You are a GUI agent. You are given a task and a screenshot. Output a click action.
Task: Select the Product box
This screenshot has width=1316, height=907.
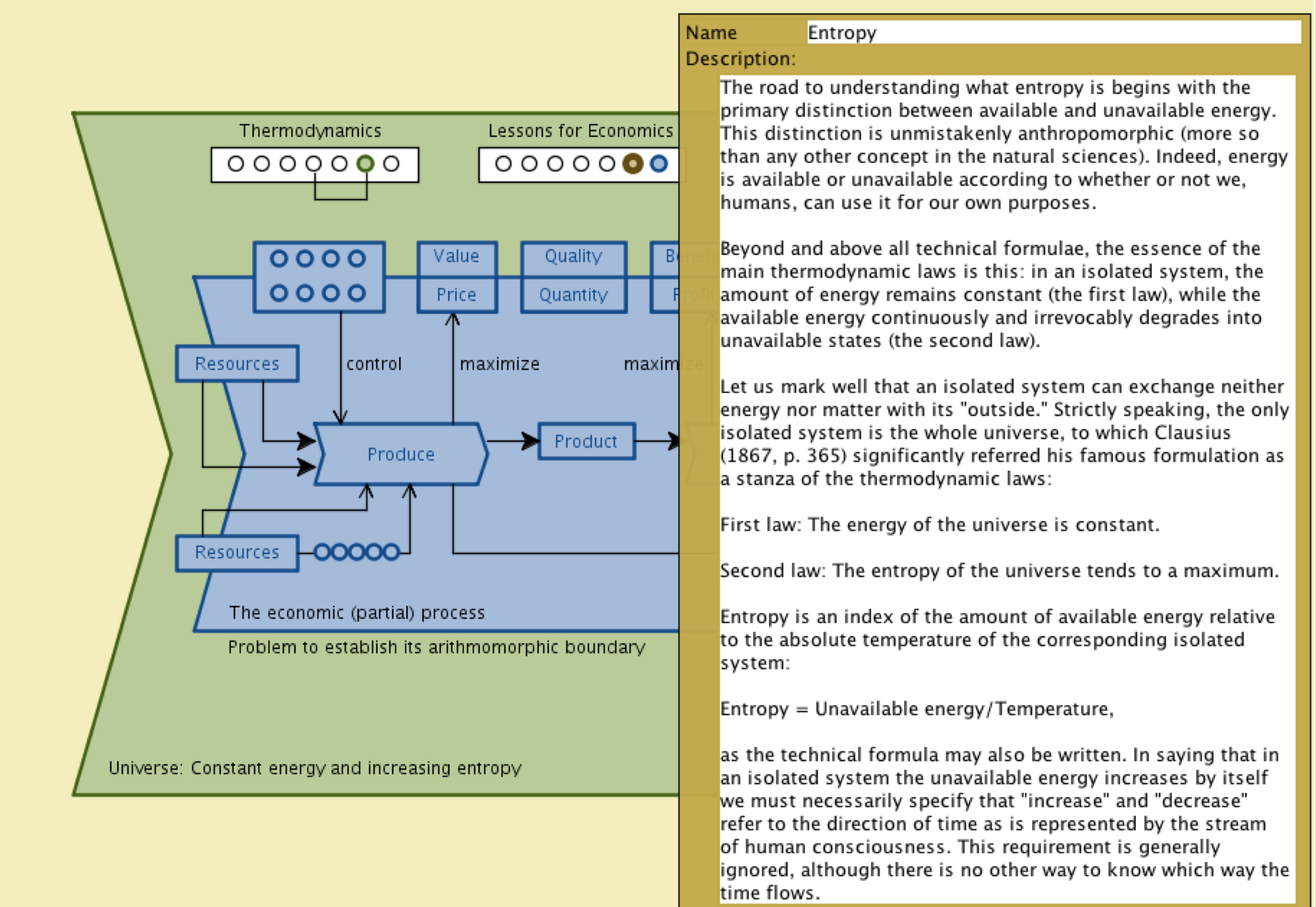click(x=586, y=441)
